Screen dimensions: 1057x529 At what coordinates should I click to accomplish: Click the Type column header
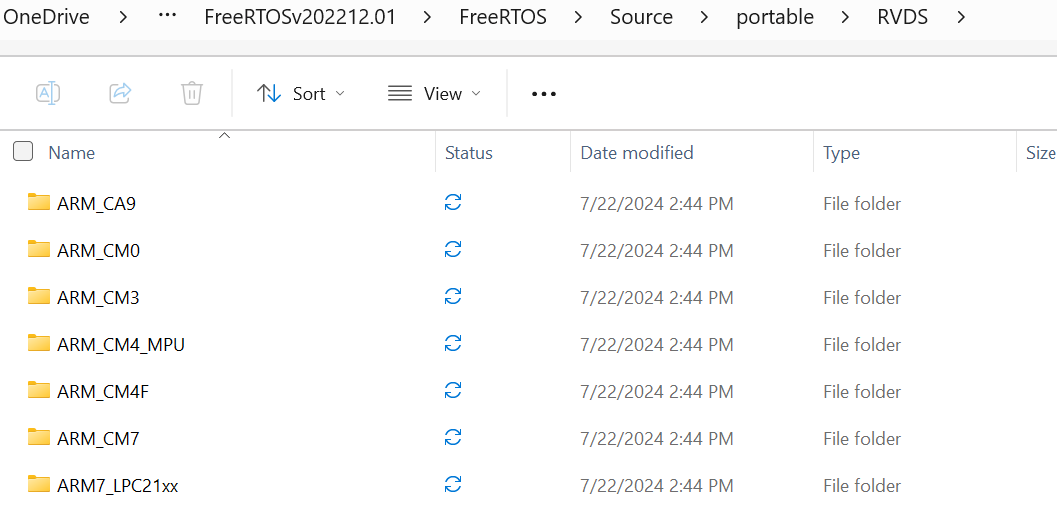(x=841, y=153)
